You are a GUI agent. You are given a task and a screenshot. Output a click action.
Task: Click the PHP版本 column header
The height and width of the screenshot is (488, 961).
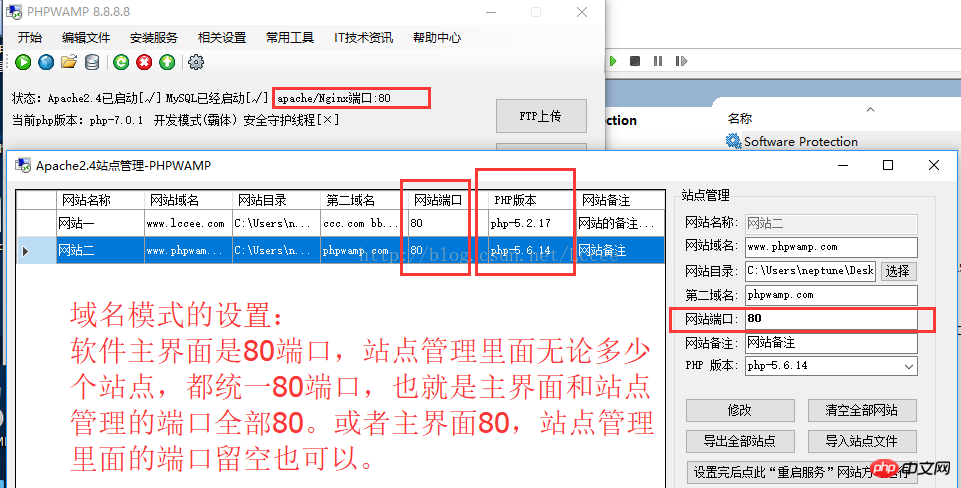coord(532,200)
